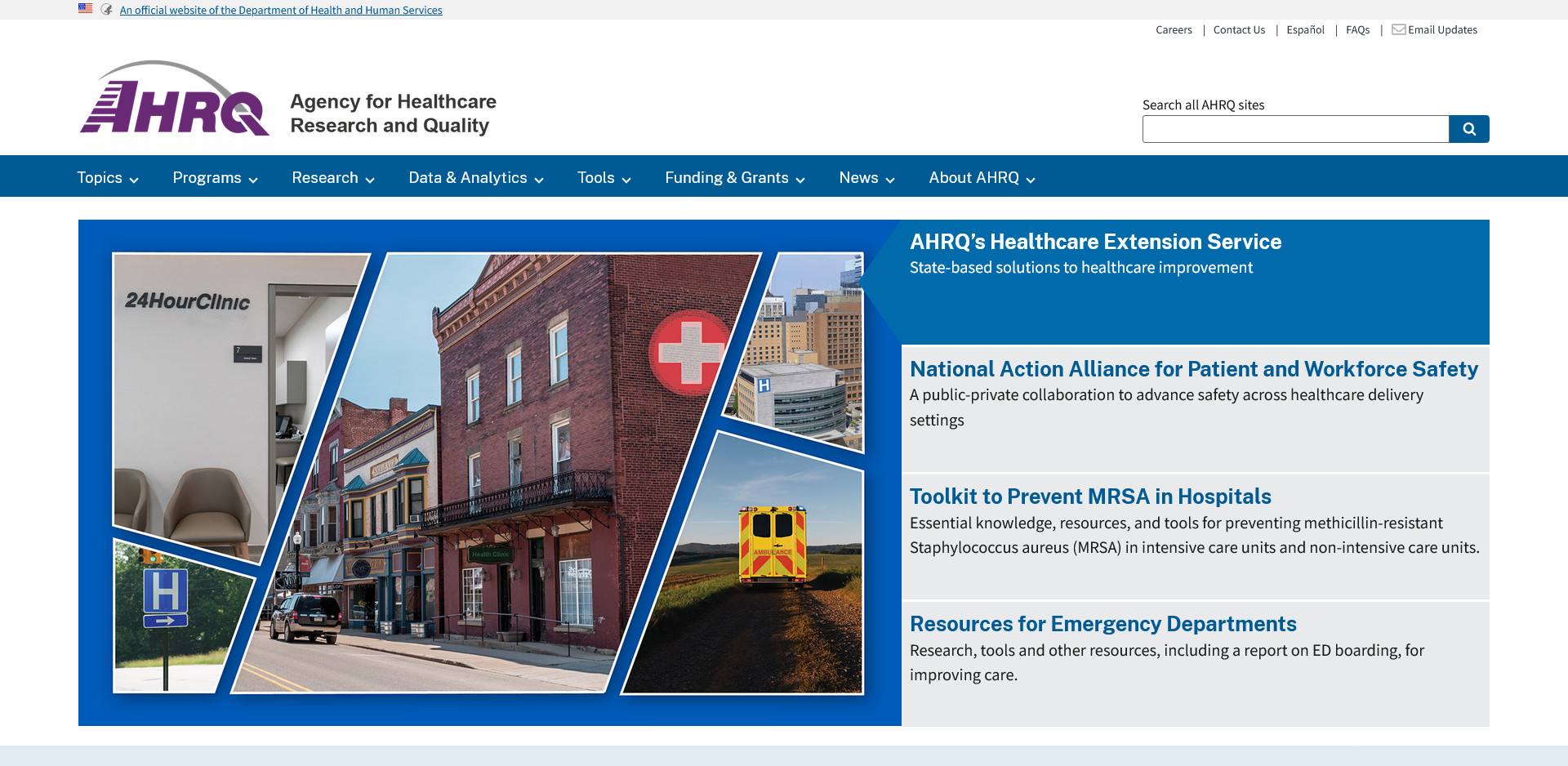
Task: Switch to Español version
Action: click(1305, 30)
